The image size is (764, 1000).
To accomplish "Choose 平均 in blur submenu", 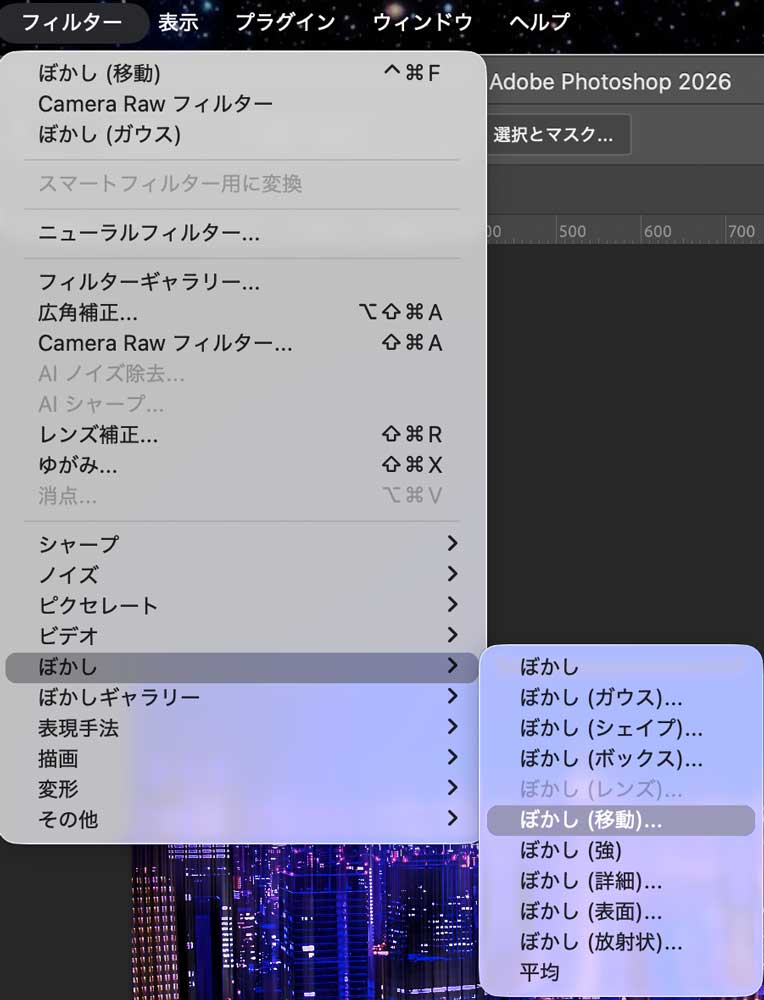I will pyautogui.click(x=621, y=973).
